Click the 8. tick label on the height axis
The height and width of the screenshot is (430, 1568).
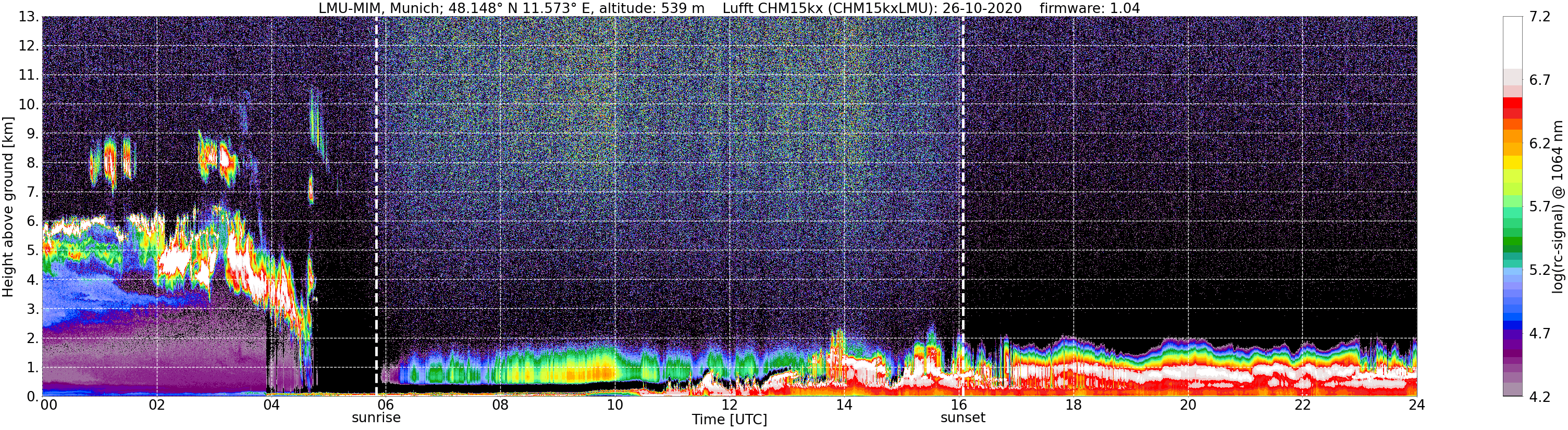pos(32,162)
